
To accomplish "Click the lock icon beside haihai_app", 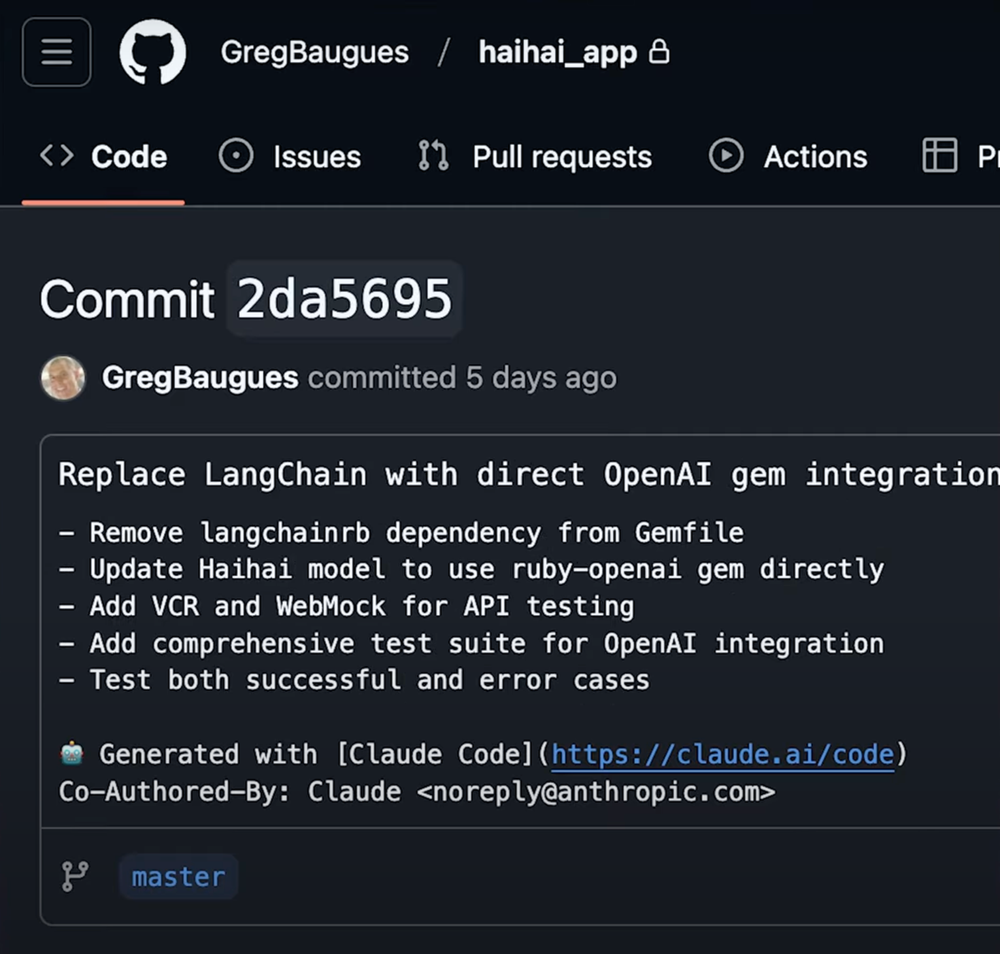I will [x=660, y=52].
